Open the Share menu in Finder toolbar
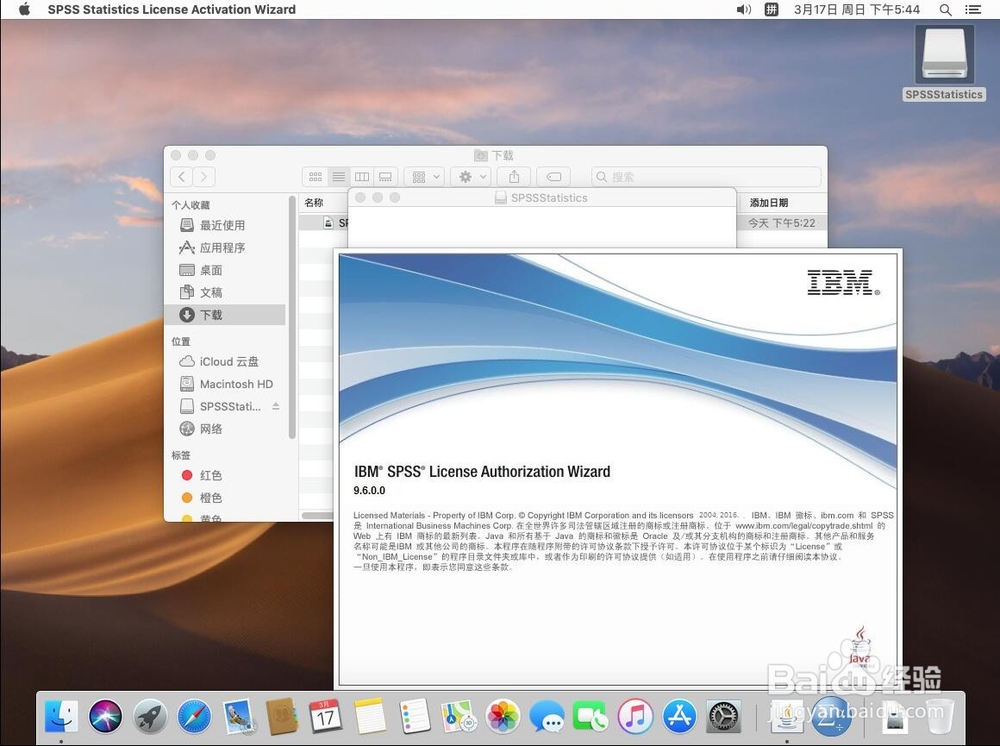The width and height of the screenshot is (1000, 746). (513, 176)
